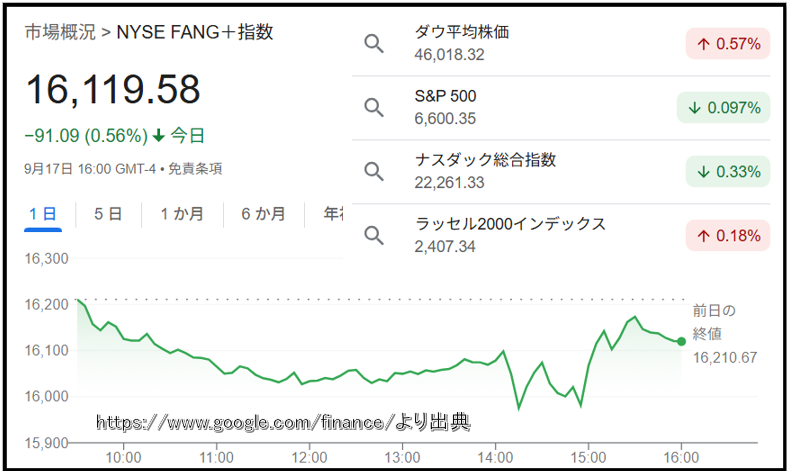Image resolution: width=787 pixels, height=471 pixels.
Task: Open the partially hidden 年初来 tab
Action: [x=333, y=214]
